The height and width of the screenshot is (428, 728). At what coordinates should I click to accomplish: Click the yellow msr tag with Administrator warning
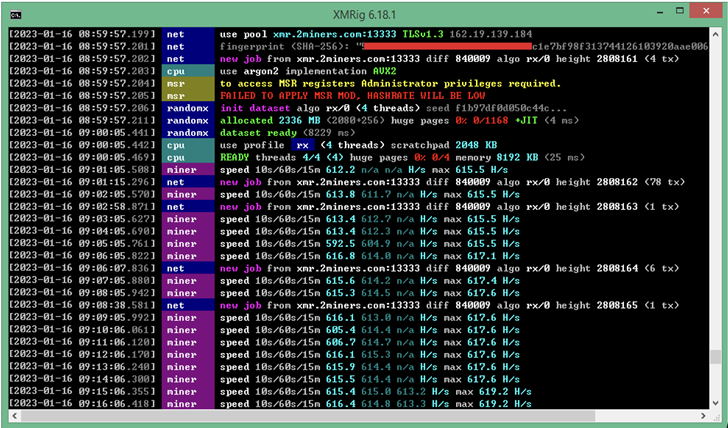click(x=188, y=84)
